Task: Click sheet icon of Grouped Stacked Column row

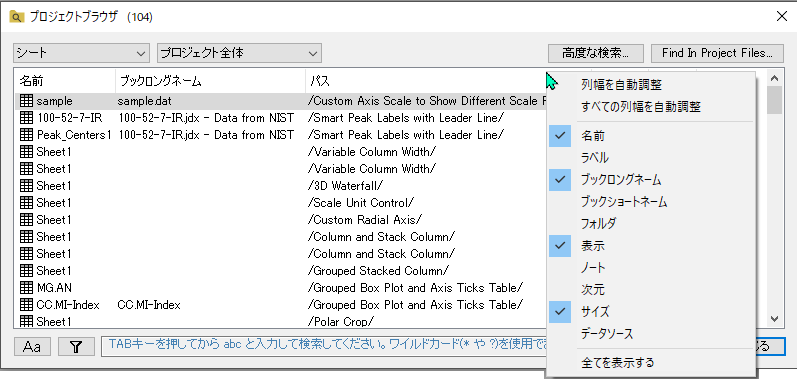Action: (x=26, y=271)
